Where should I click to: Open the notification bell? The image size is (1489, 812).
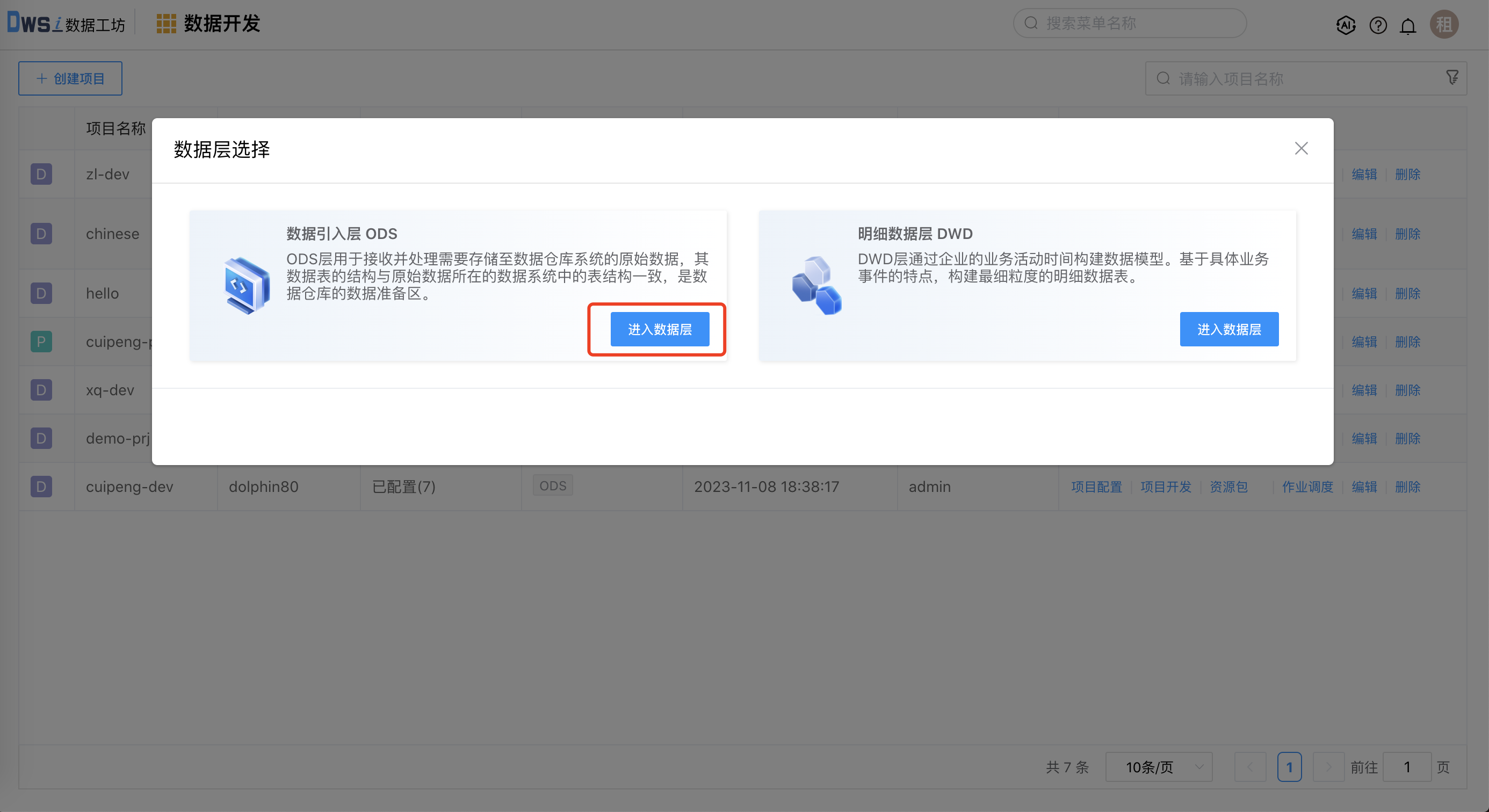(x=1407, y=26)
